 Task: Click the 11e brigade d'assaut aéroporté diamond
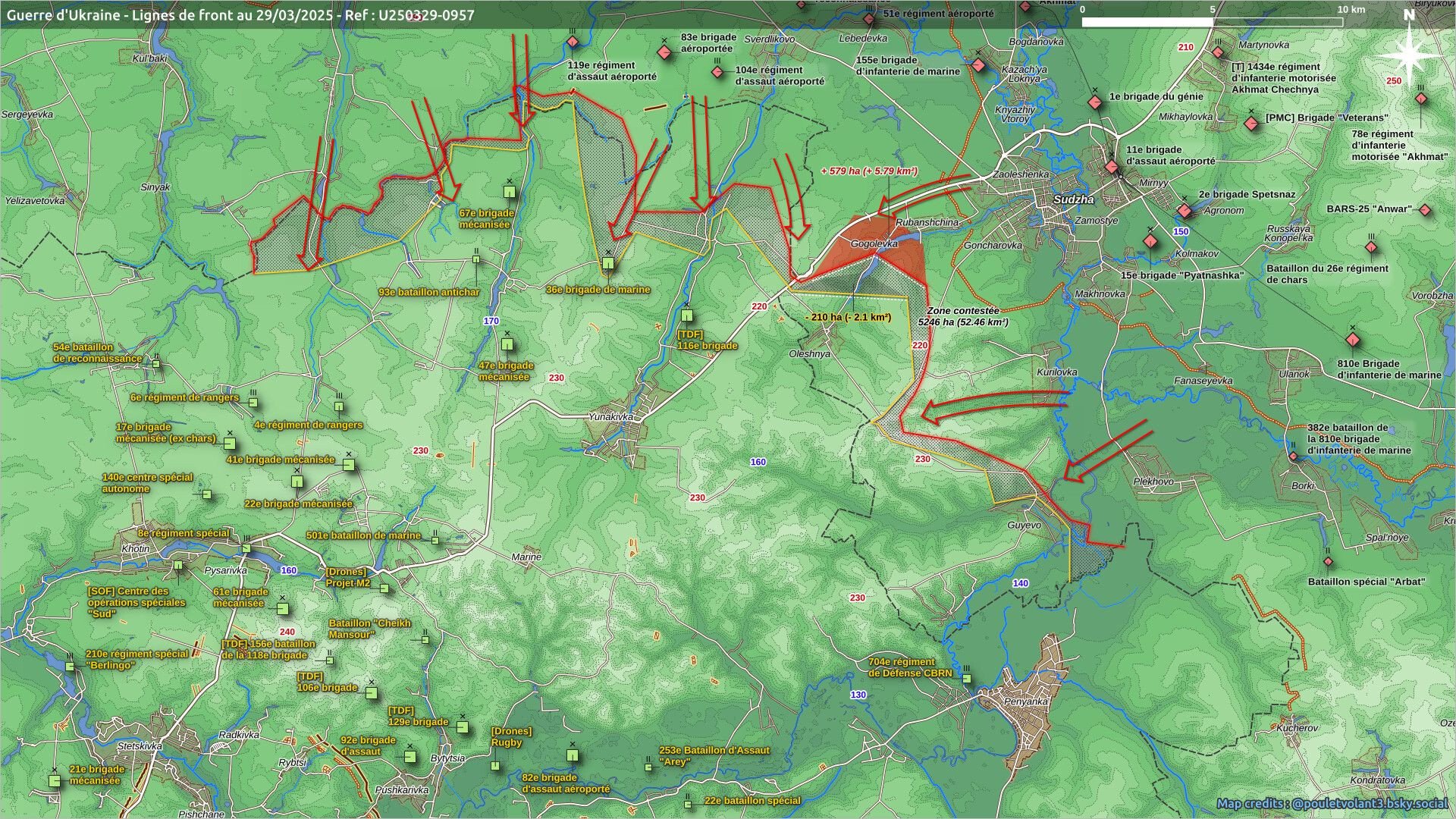point(1112,167)
